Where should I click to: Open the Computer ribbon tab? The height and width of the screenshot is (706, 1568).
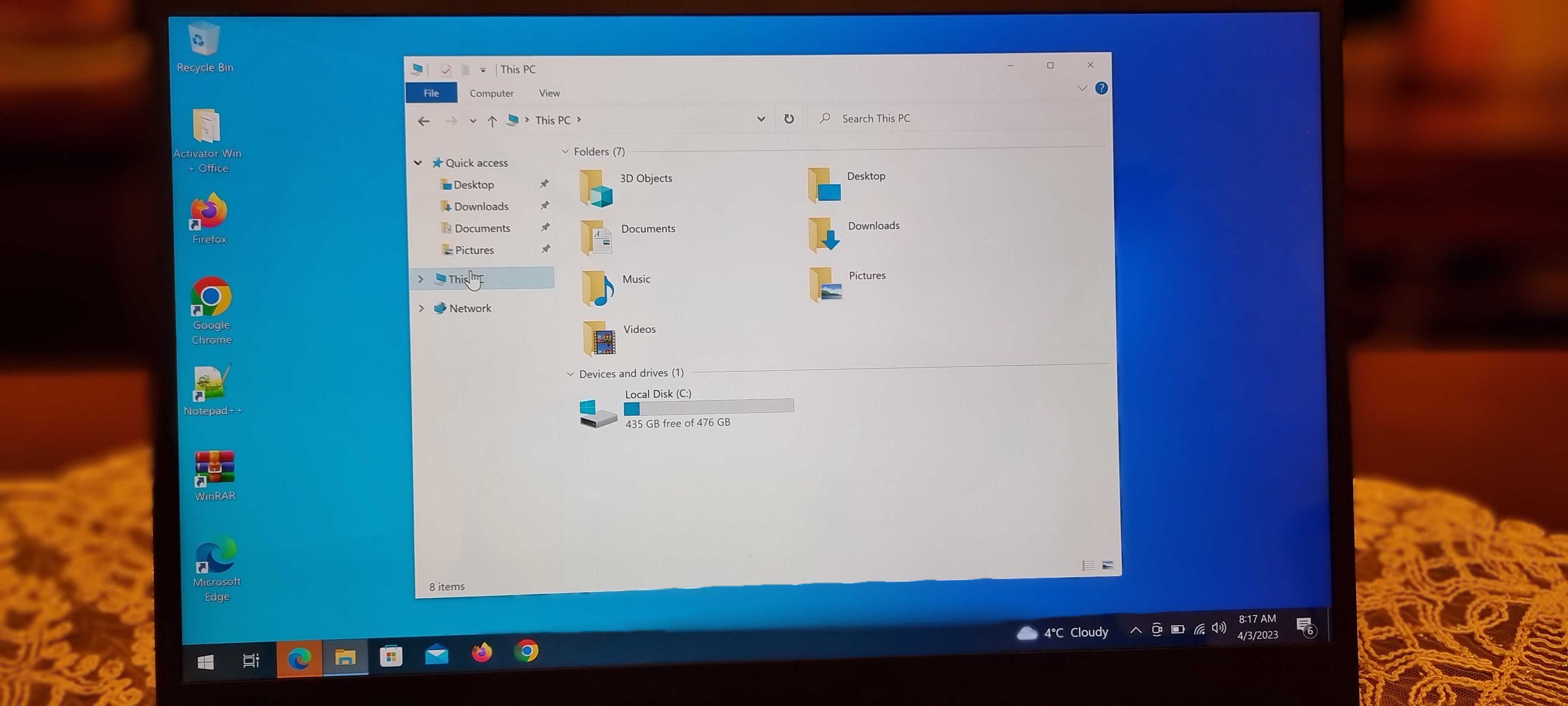491,93
